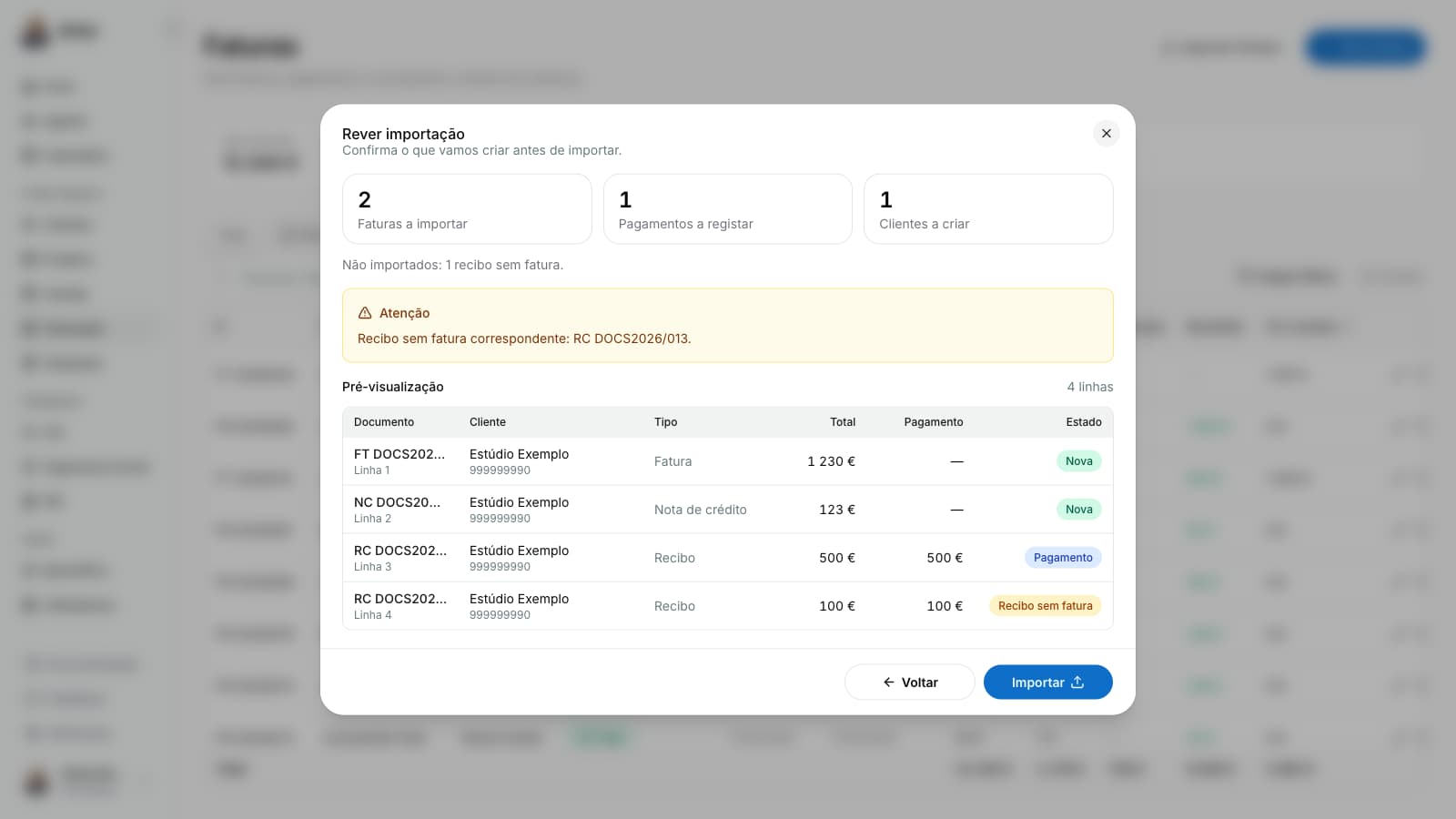
Task: Click the Total column header
Action: click(843, 422)
